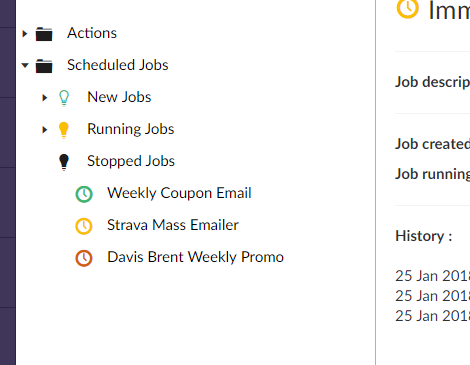Click red clock icon for Davis Brent Promo
The width and height of the screenshot is (470, 365).
click(x=84, y=258)
